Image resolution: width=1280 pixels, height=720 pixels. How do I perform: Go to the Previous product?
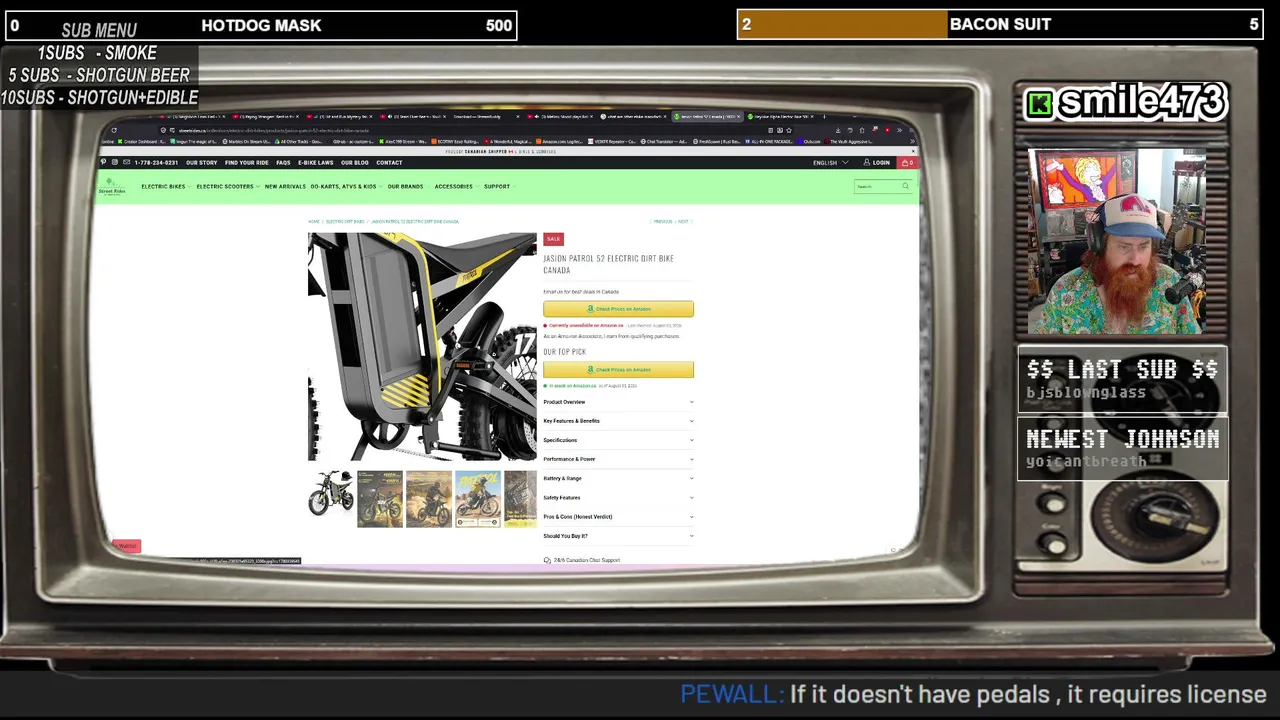pos(662,222)
